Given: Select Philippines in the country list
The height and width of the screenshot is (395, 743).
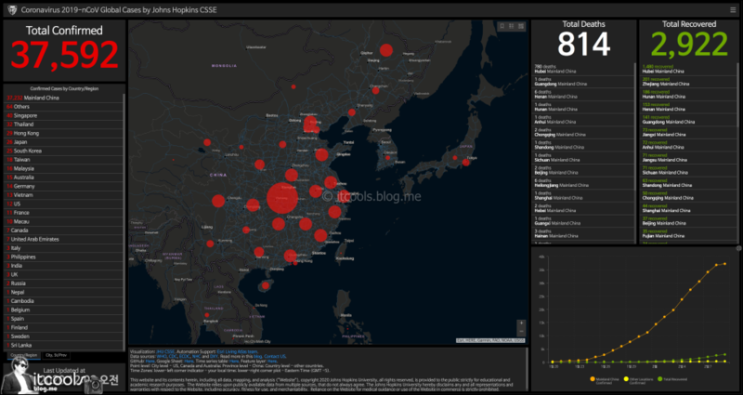Looking at the screenshot, I should click(x=64, y=257).
